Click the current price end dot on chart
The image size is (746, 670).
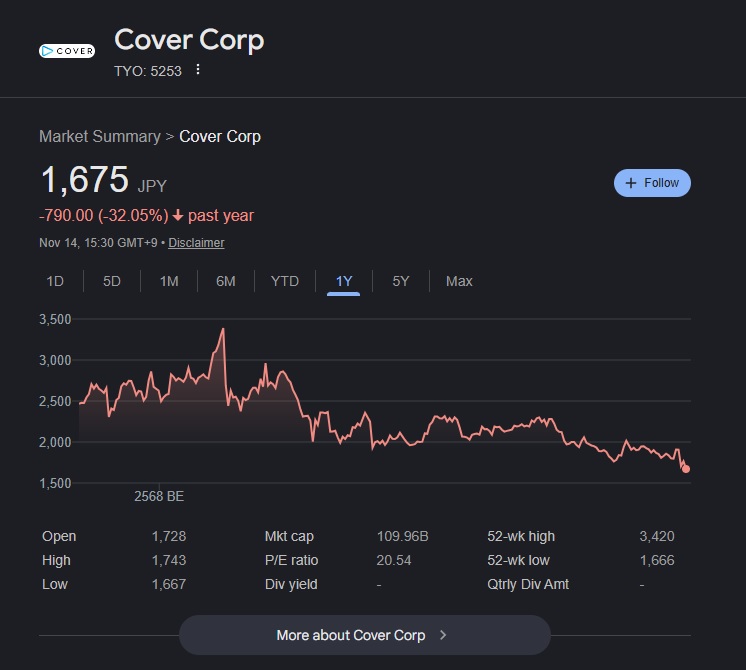(x=686, y=469)
